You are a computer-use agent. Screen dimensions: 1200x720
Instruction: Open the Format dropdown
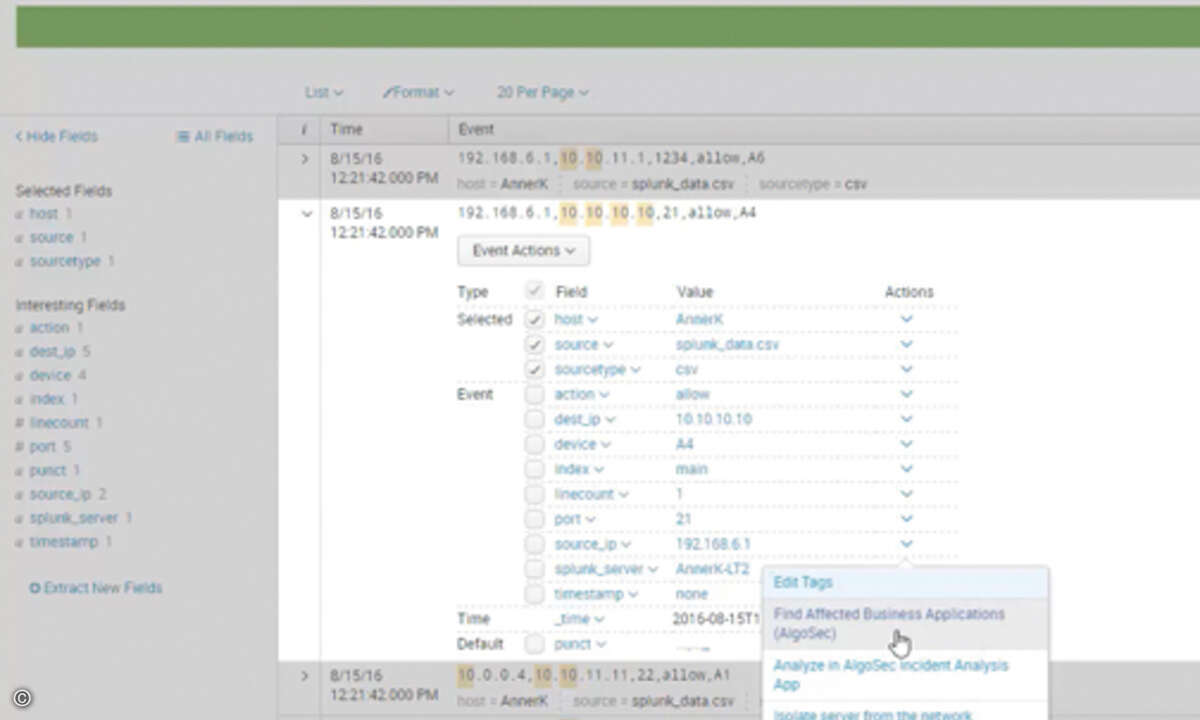[418, 92]
